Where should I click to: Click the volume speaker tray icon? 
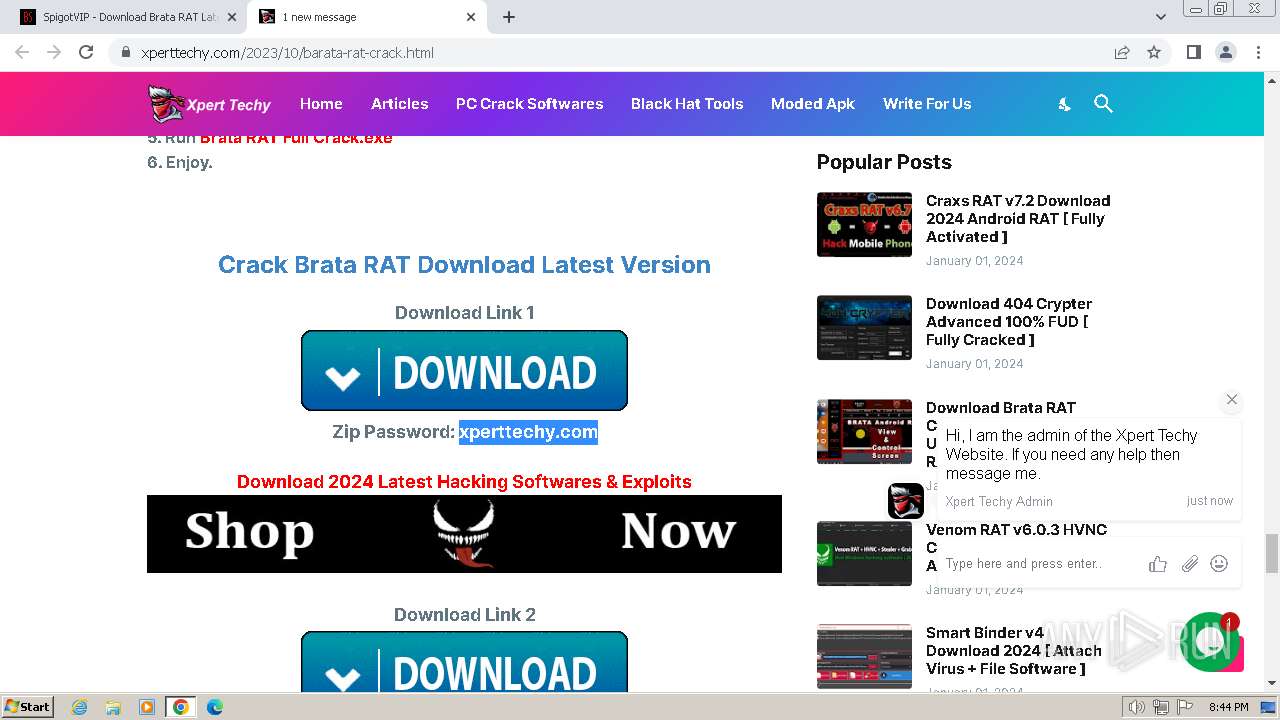1137,707
